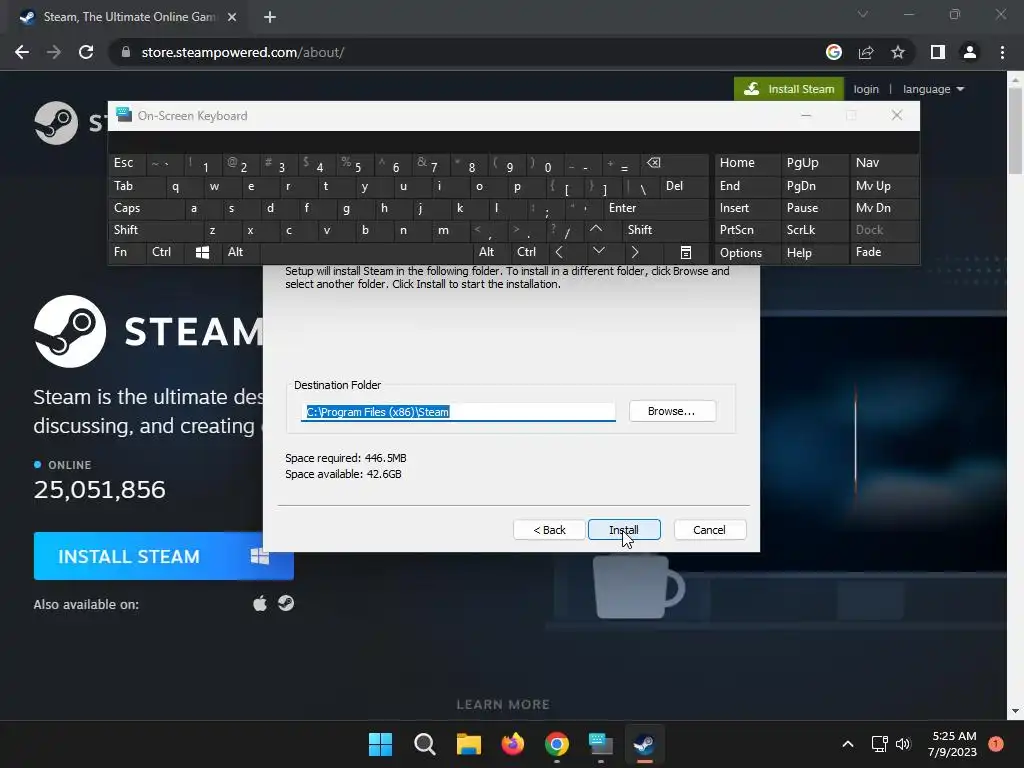The image size is (1024, 768).
Task: Click Help key on On-Screen Keyboard
Action: coord(815,252)
